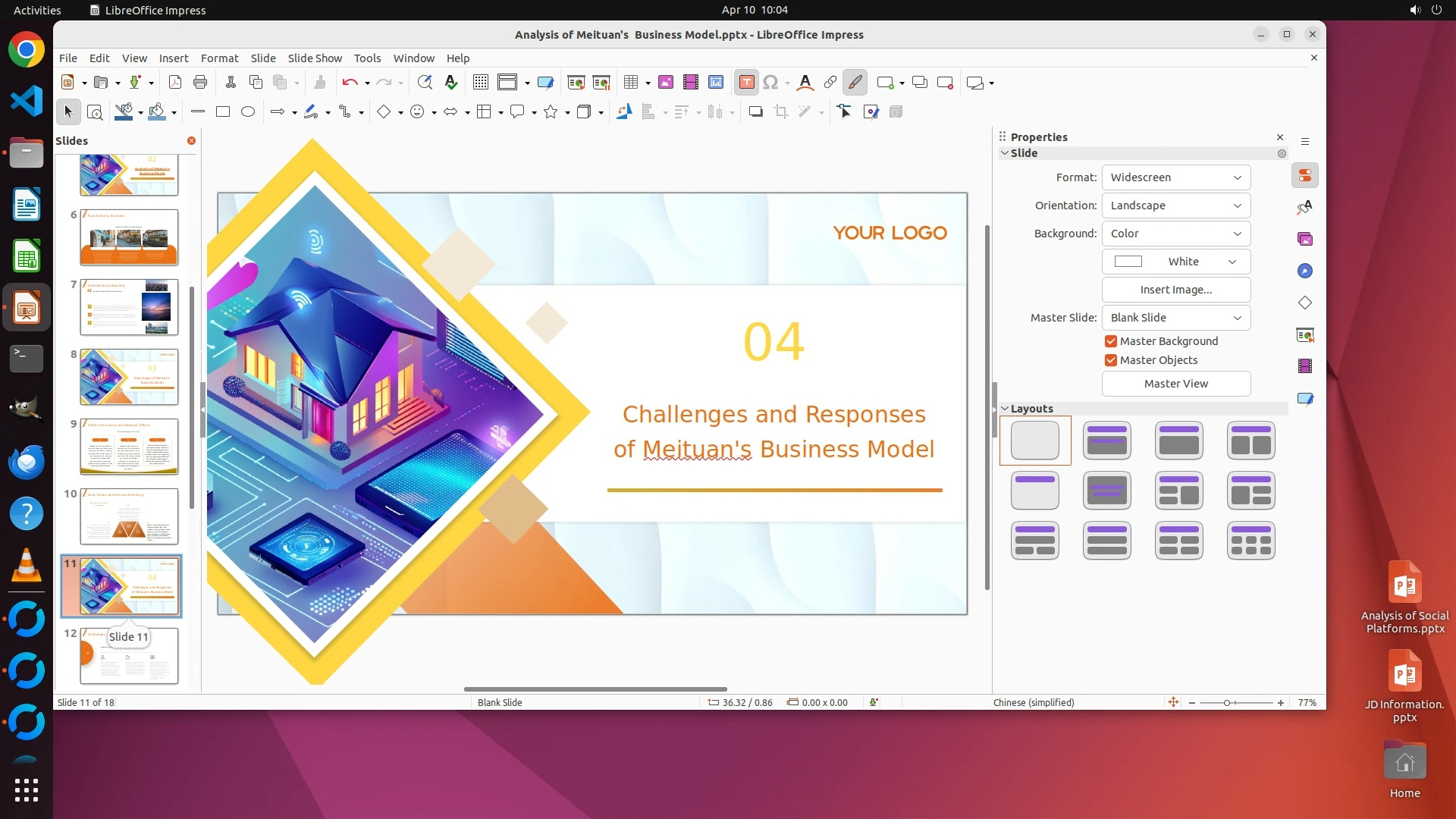Click the Print toolbar icon
This screenshot has width=1456, height=819.
click(200, 83)
